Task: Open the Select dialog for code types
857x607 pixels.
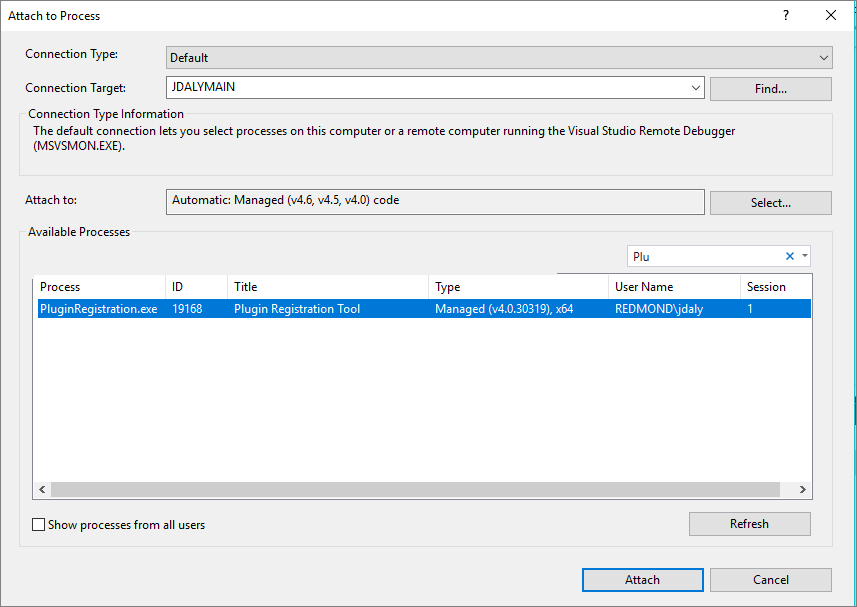Action: [770, 202]
